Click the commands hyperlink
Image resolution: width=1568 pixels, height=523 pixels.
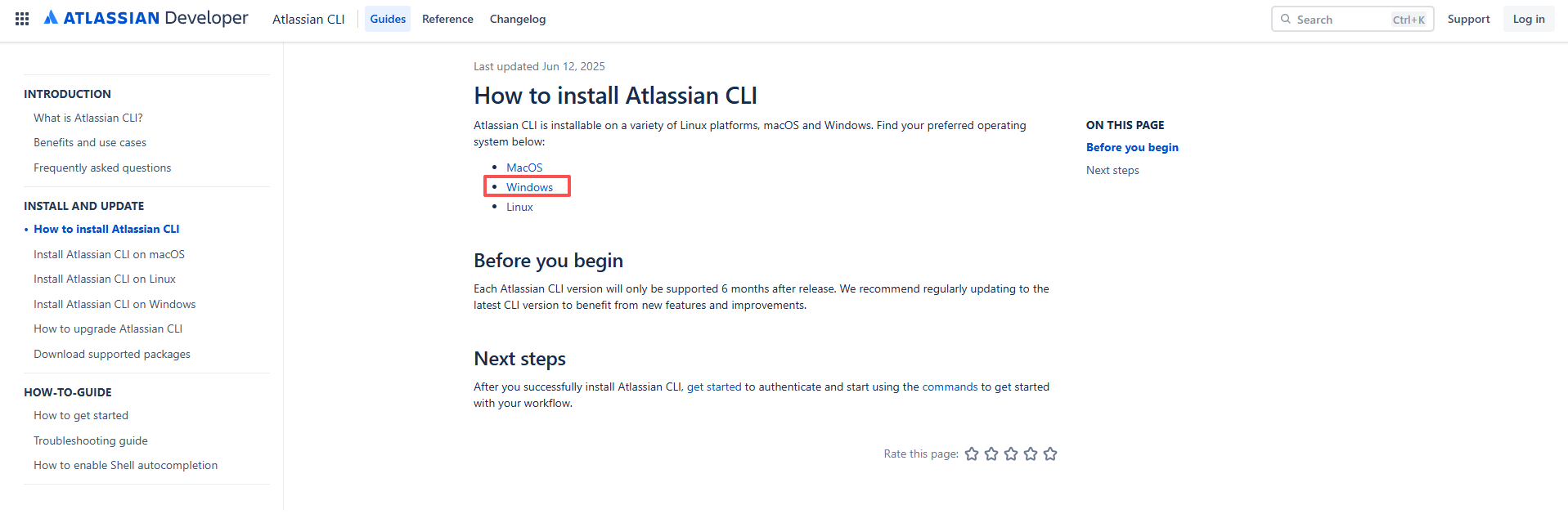tap(950, 387)
